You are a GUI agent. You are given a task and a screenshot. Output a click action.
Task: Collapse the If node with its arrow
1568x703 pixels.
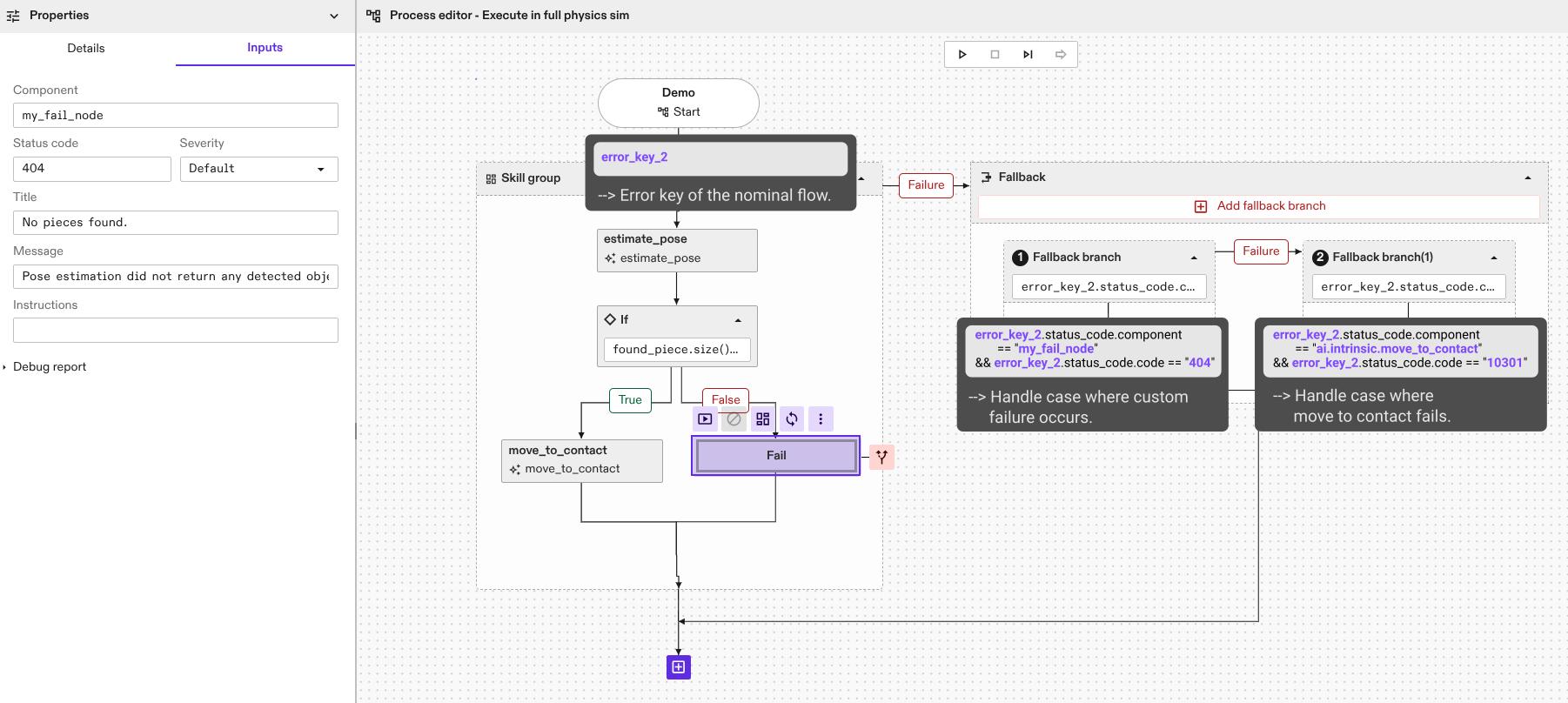coord(738,320)
